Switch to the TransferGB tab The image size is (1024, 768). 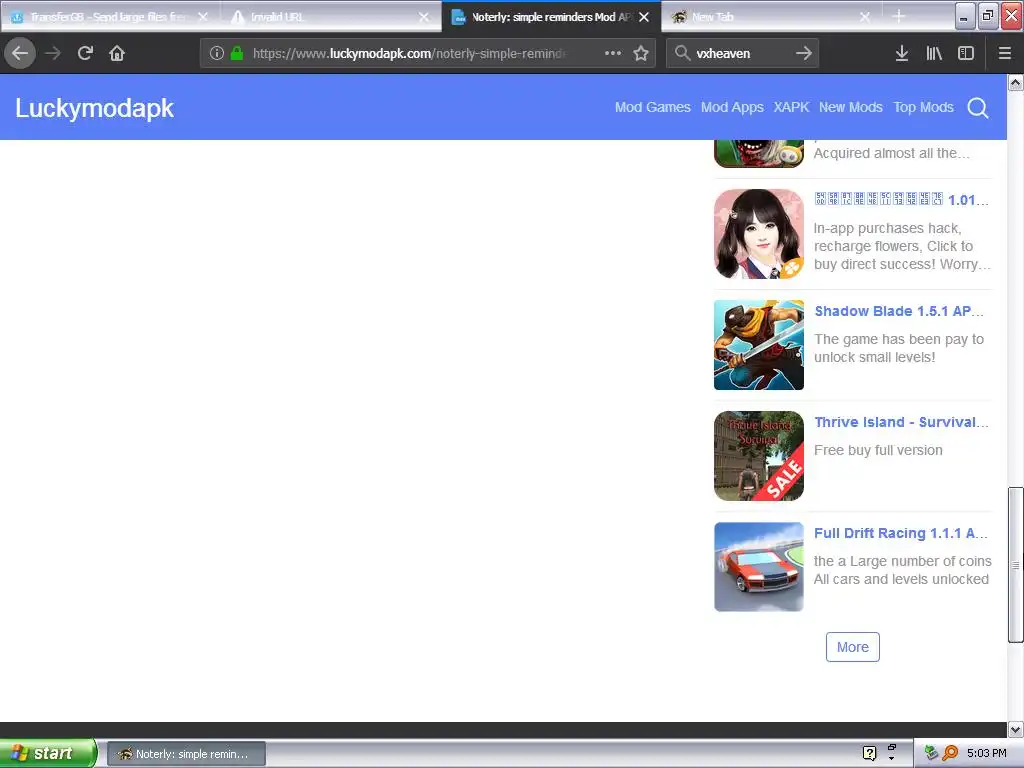tap(109, 17)
